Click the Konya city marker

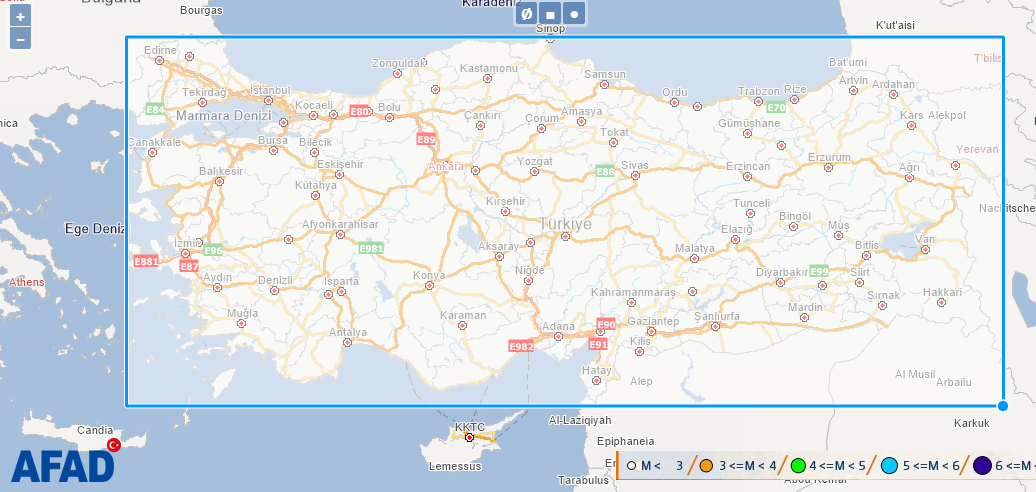[429, 286]
